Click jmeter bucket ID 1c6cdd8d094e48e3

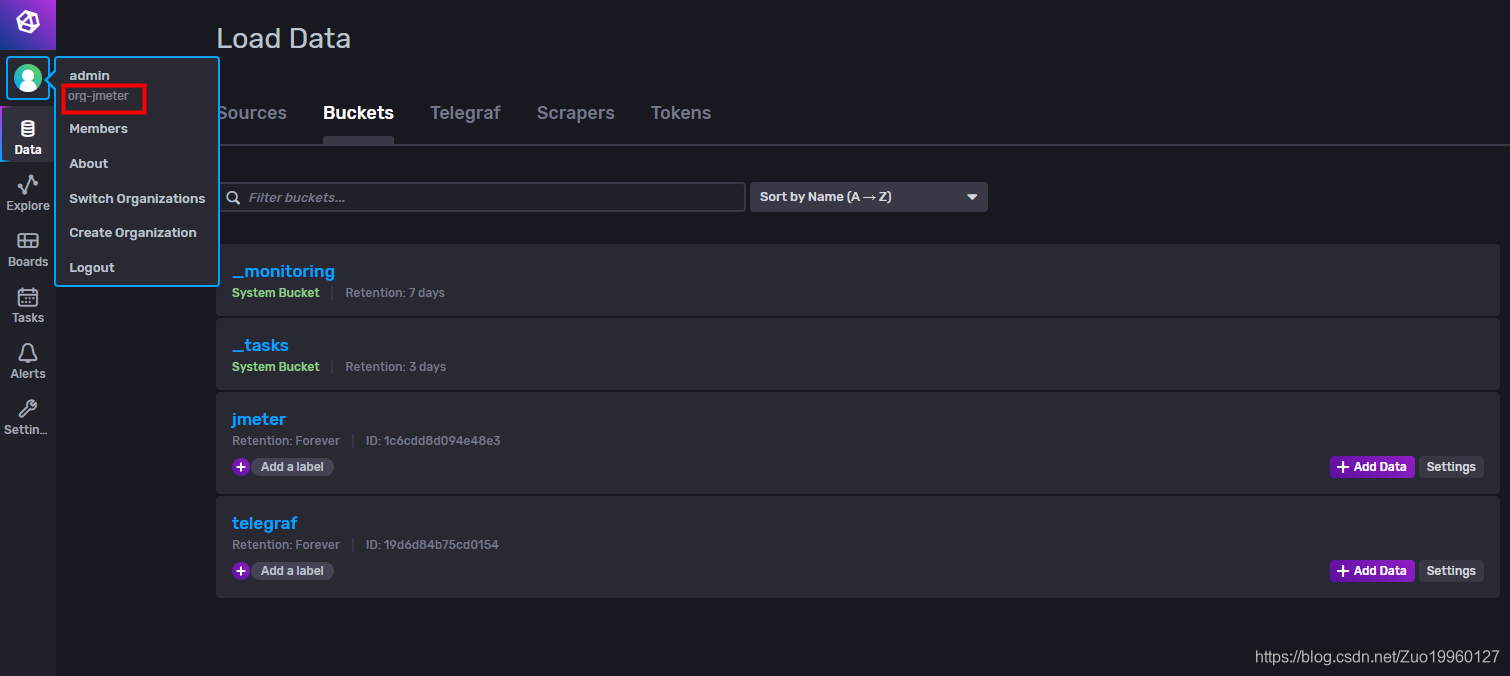433,441
